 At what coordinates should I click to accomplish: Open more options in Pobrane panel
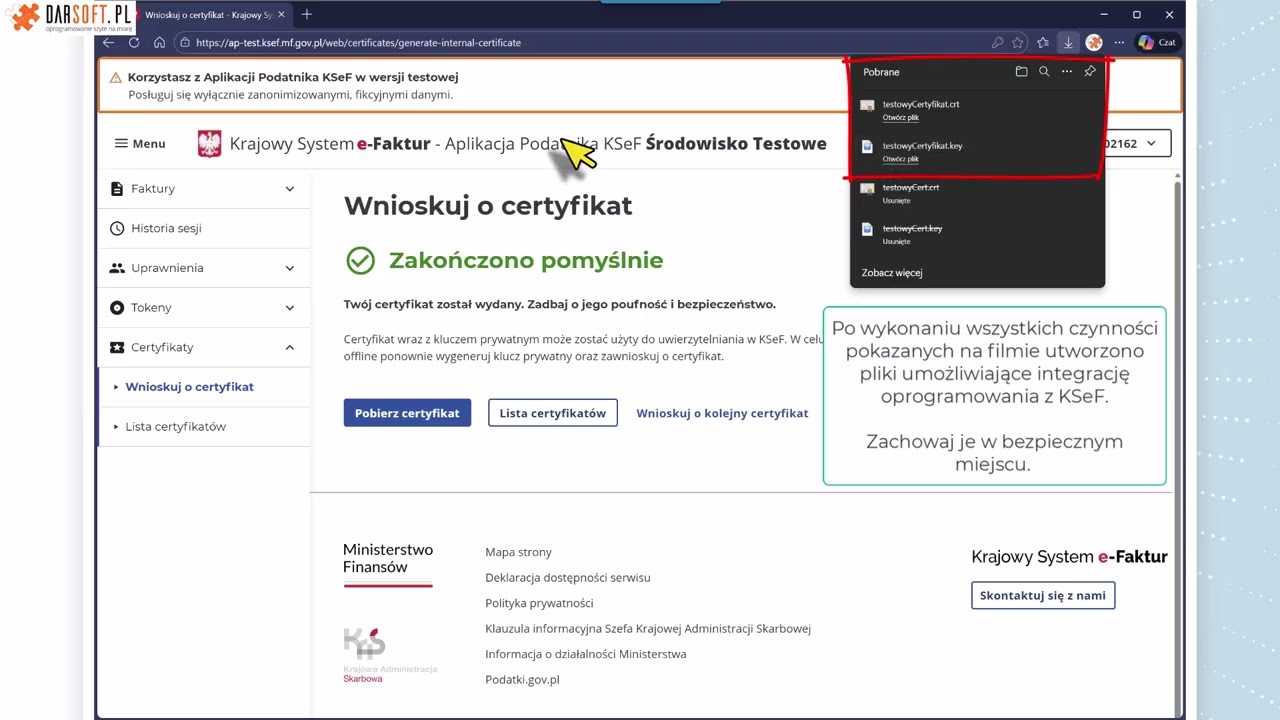click(x=1067, y=72)
